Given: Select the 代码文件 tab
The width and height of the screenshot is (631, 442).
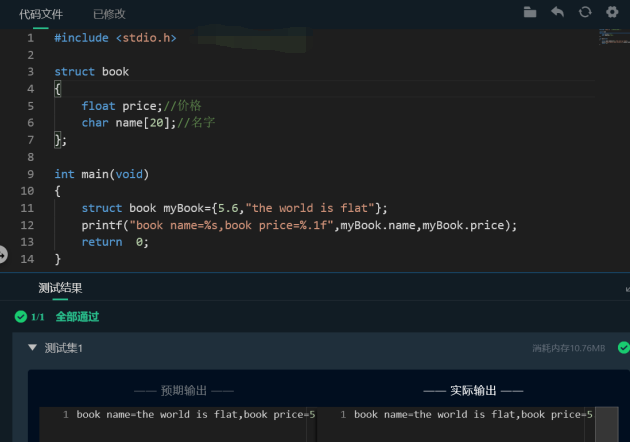Looking at the screenshot, I should point(41,14).
